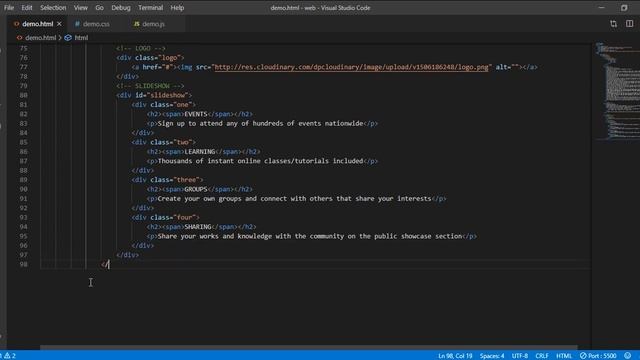Click 'Share your works and knowledge' text
This screenshot has width=640, height=360.
[x=310, y=236]
